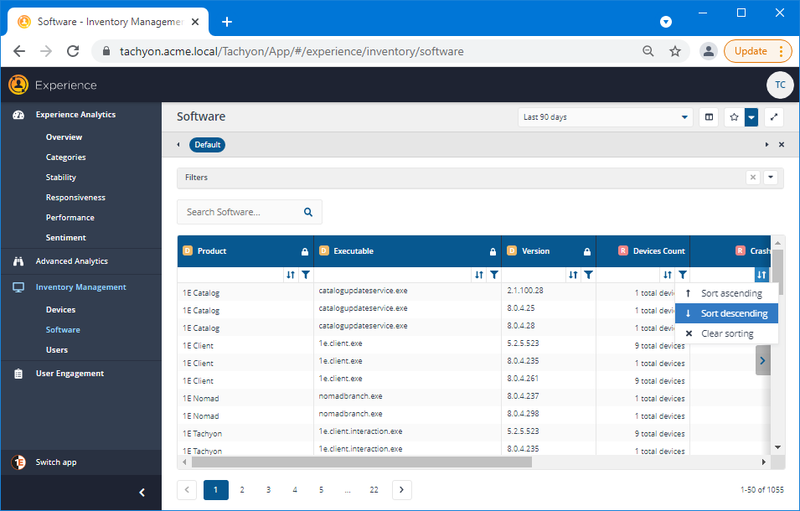Select the Default view tab

tap(207, 145)
